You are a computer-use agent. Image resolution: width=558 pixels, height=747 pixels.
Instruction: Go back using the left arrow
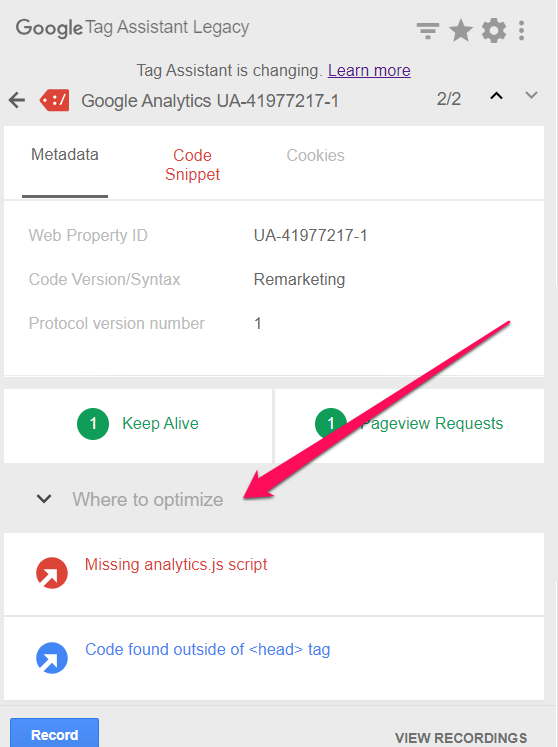pos(17,100)
